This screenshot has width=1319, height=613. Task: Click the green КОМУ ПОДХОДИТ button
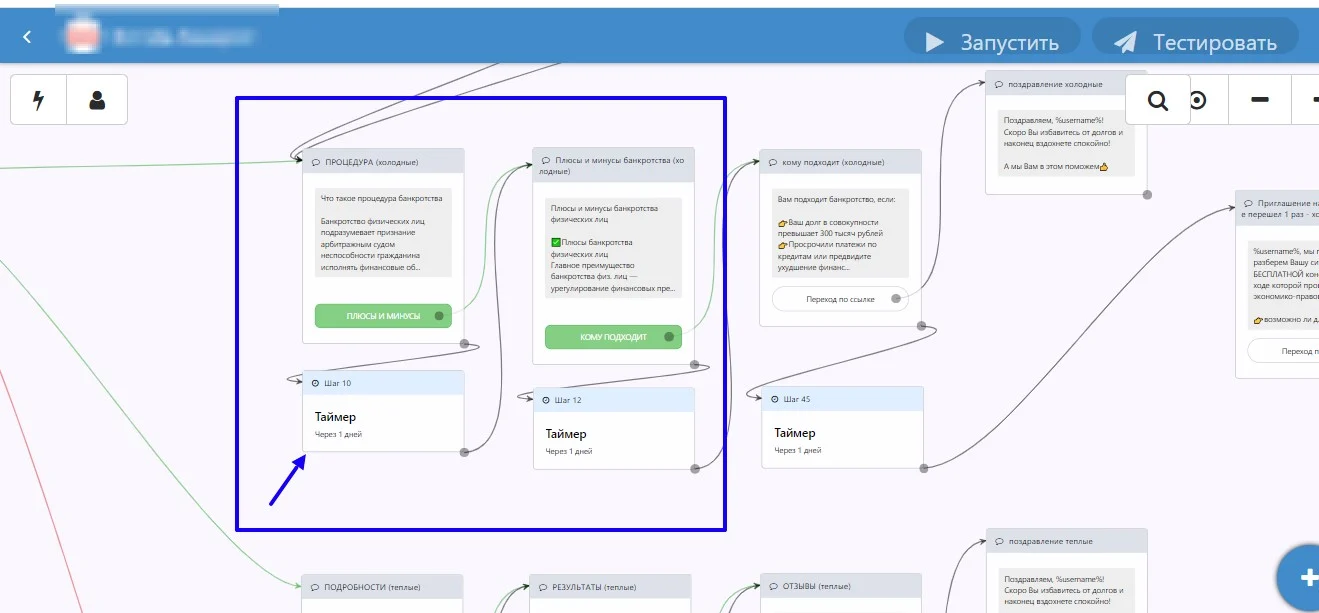[613, 337]
